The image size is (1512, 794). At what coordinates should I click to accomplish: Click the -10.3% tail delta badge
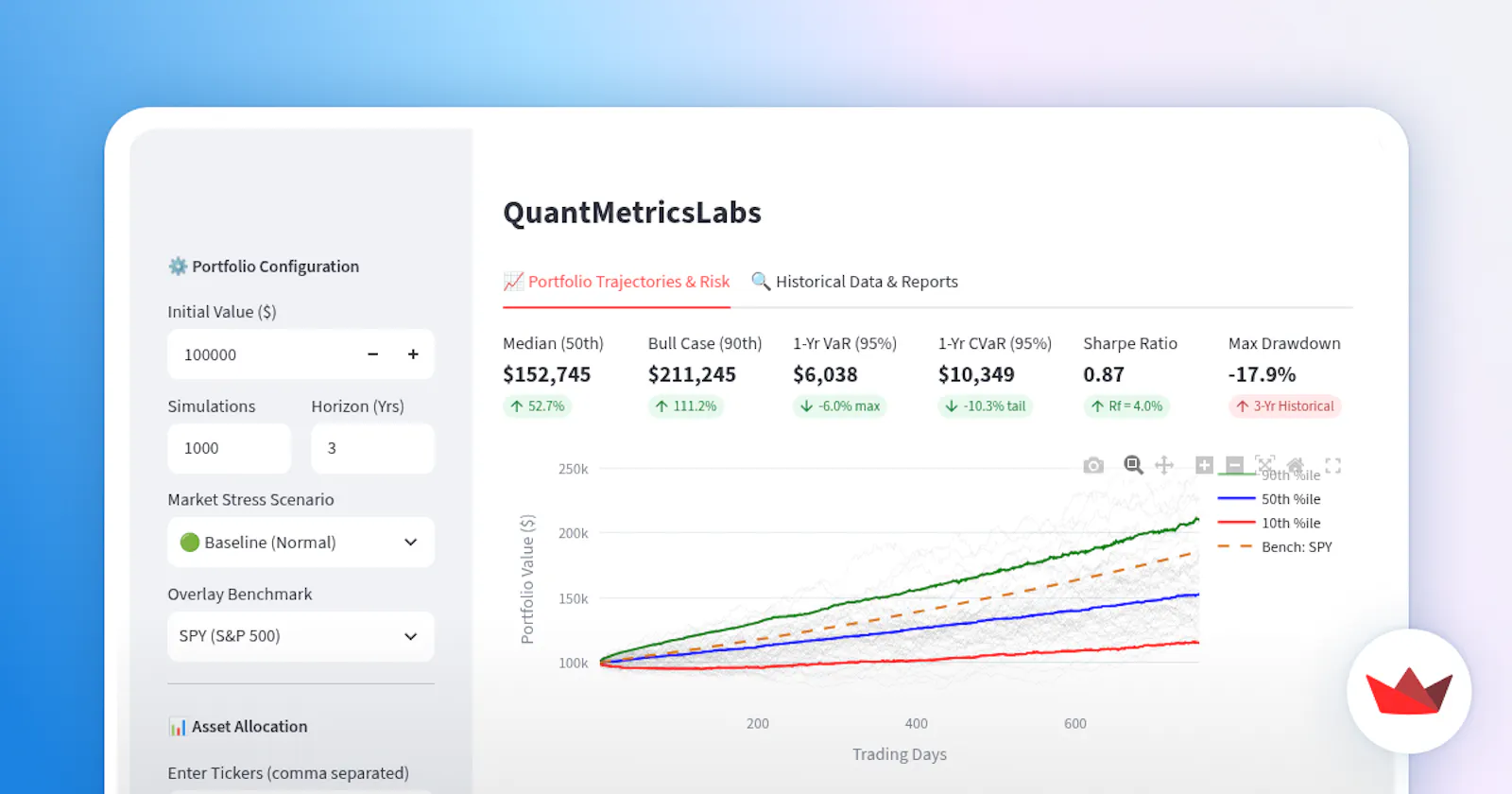pos(986,406)
